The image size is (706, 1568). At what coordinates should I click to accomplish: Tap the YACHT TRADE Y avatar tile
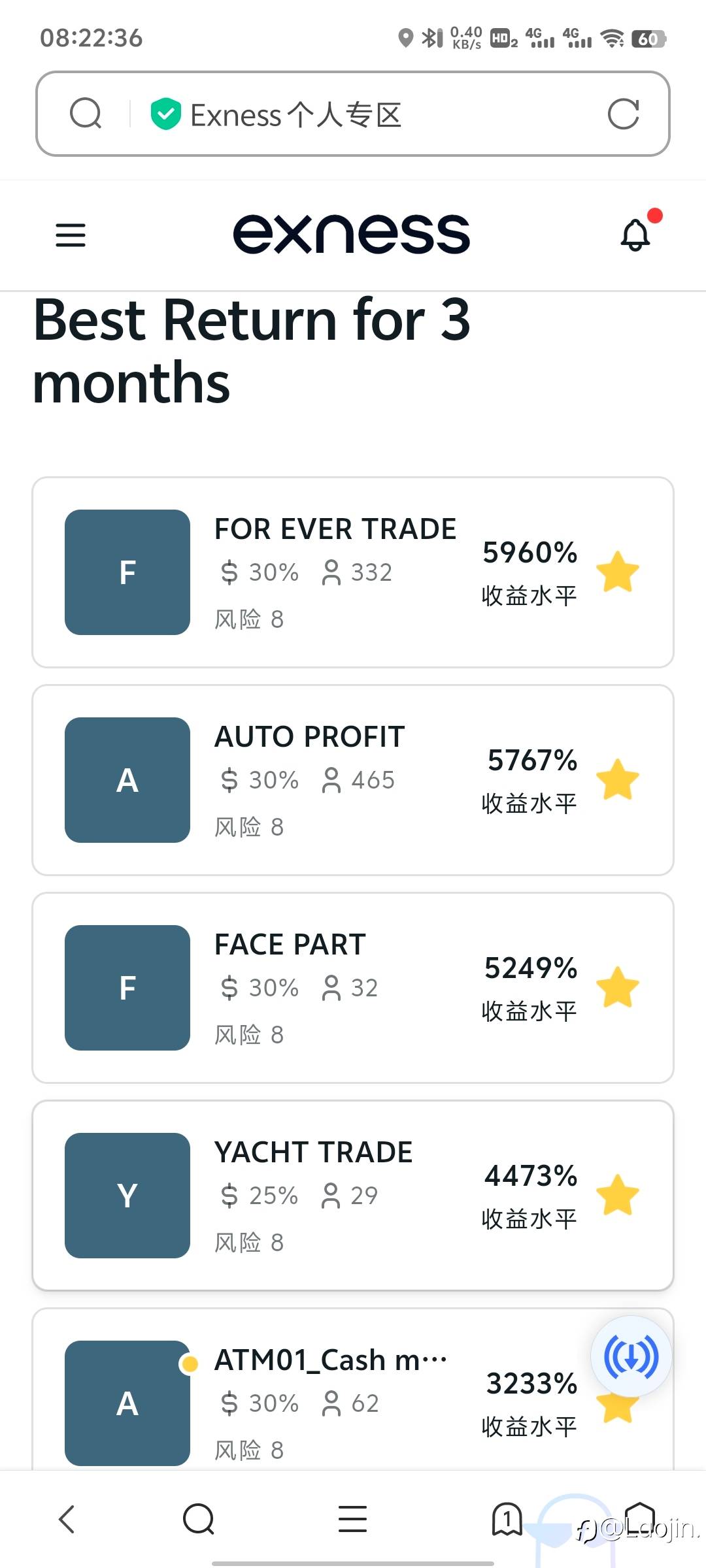127,1196
